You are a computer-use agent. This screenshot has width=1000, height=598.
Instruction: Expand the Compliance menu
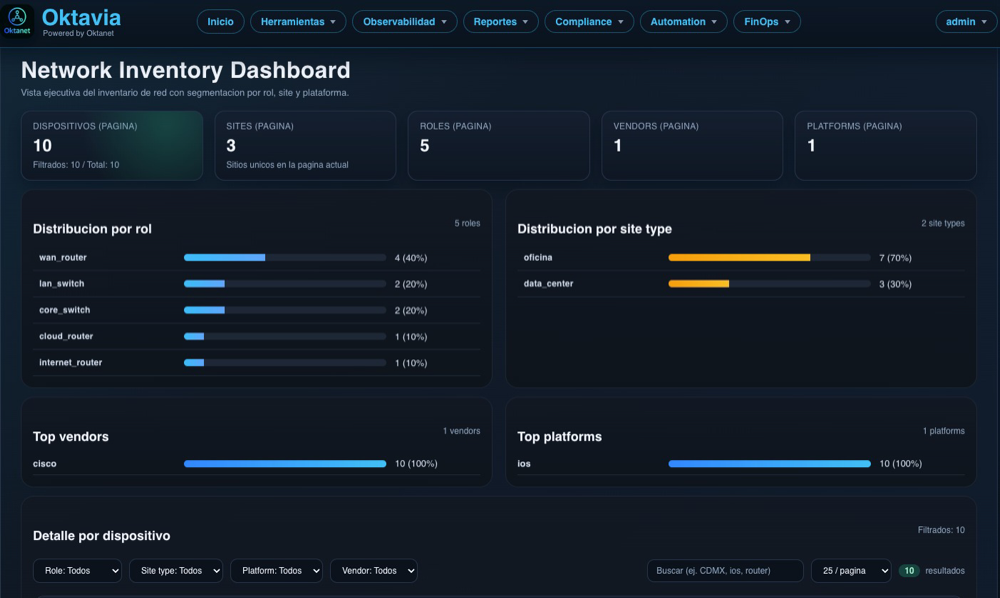click(x=590, y=22)
